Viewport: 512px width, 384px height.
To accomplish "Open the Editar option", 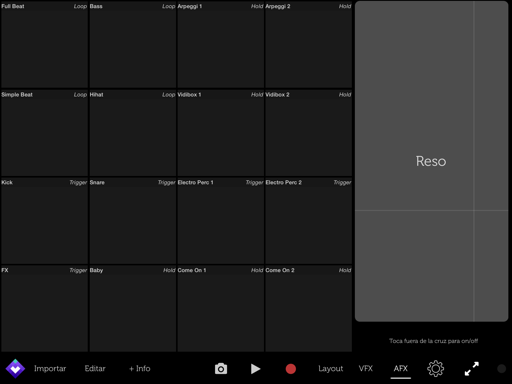I will [x=95, y=369].
